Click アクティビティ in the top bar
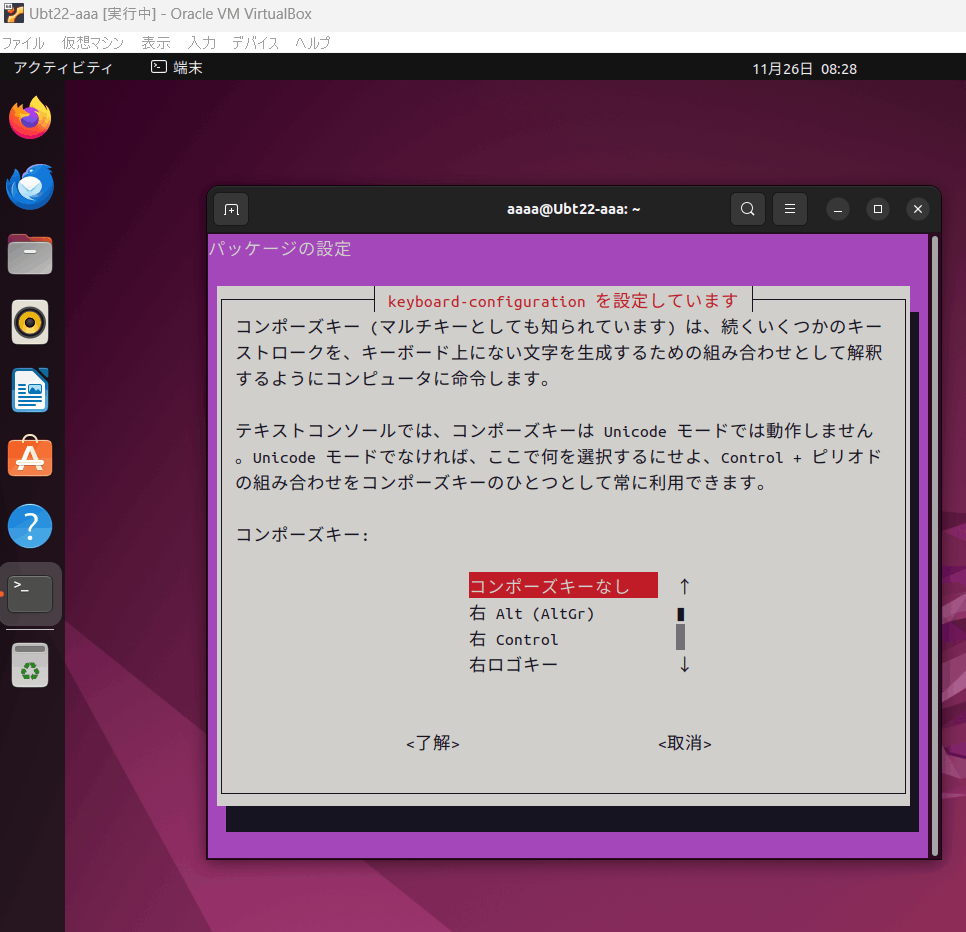The height and width of the screenshot is (932, 966). 63,68
